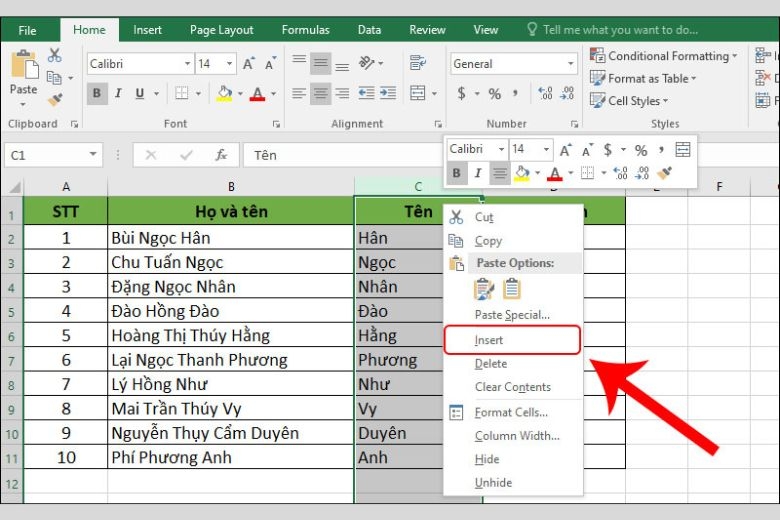Switch to the Page Layout tab
Image resolution: width=780 pixels, height=520 pixels.
coord(221,30)
